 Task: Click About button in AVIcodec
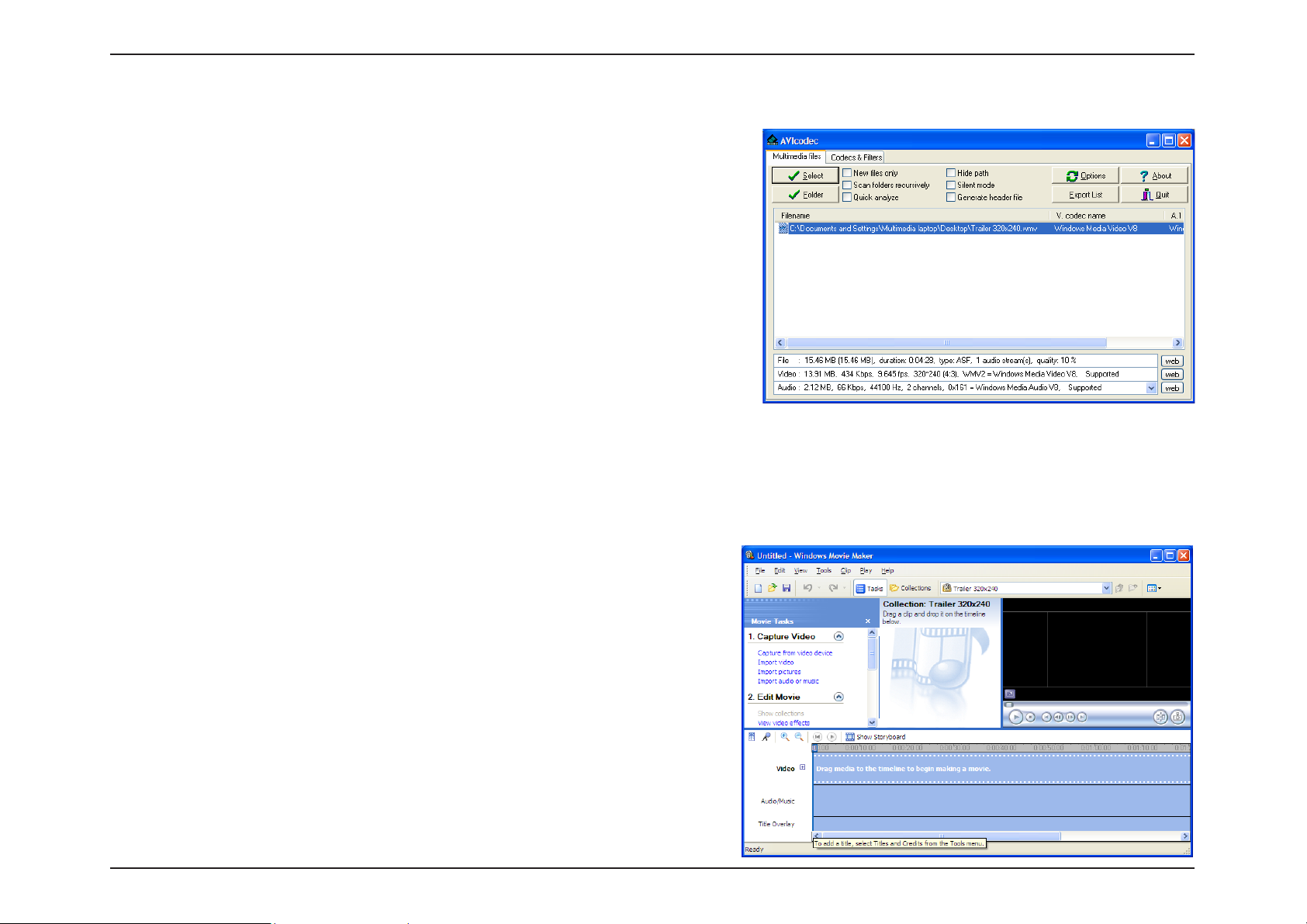click(1154, 176)
